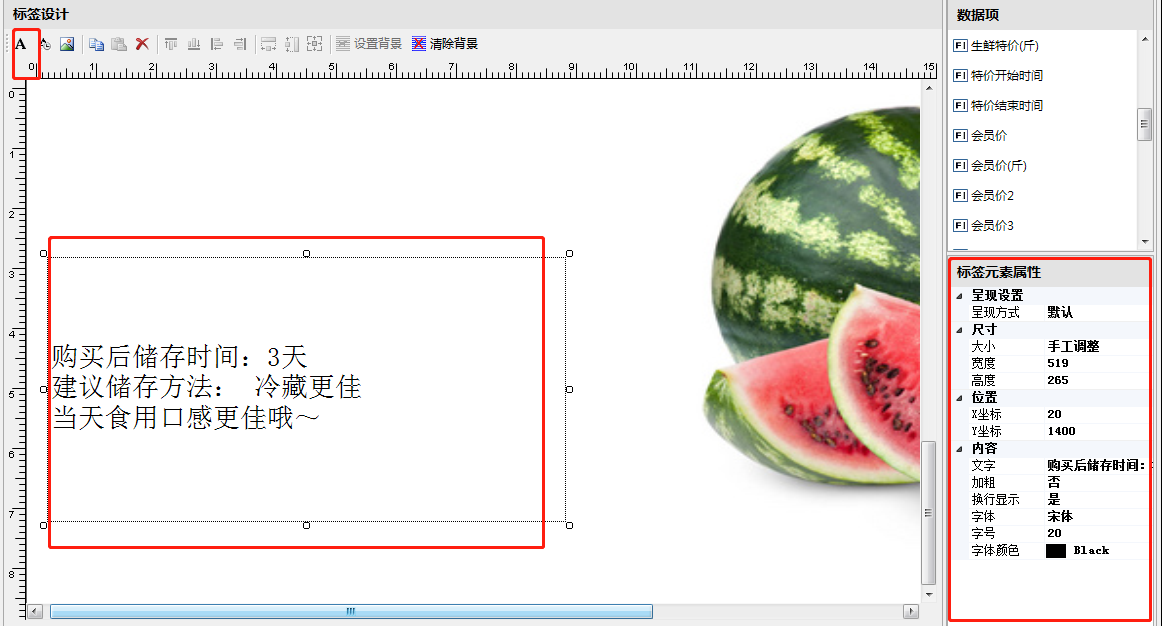Paste element with the clipboard icon
This screenshot has height=626, width=1162.
coord(119,44)
